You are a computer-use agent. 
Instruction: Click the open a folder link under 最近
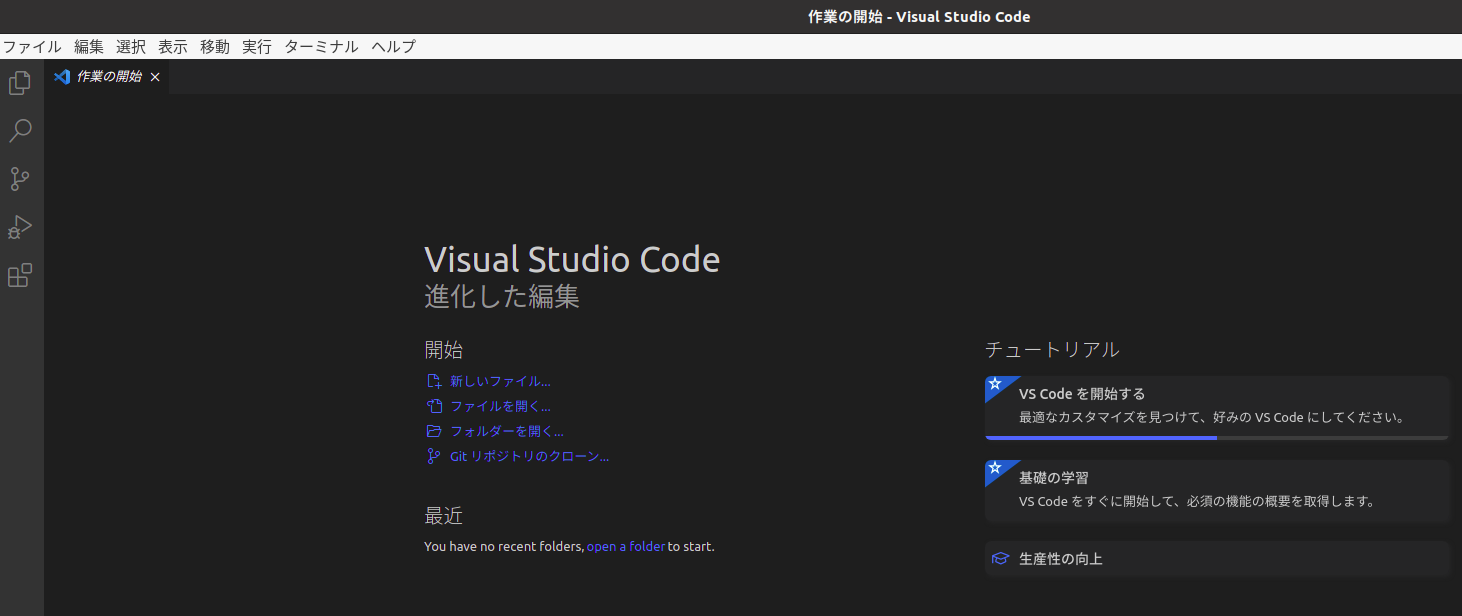625,546
